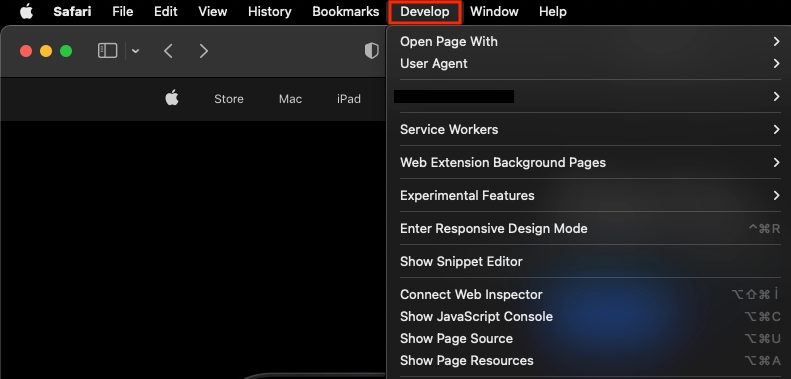Select Show Page Resources
Screen dimensions: 791x379
click(x=590, y=360)
